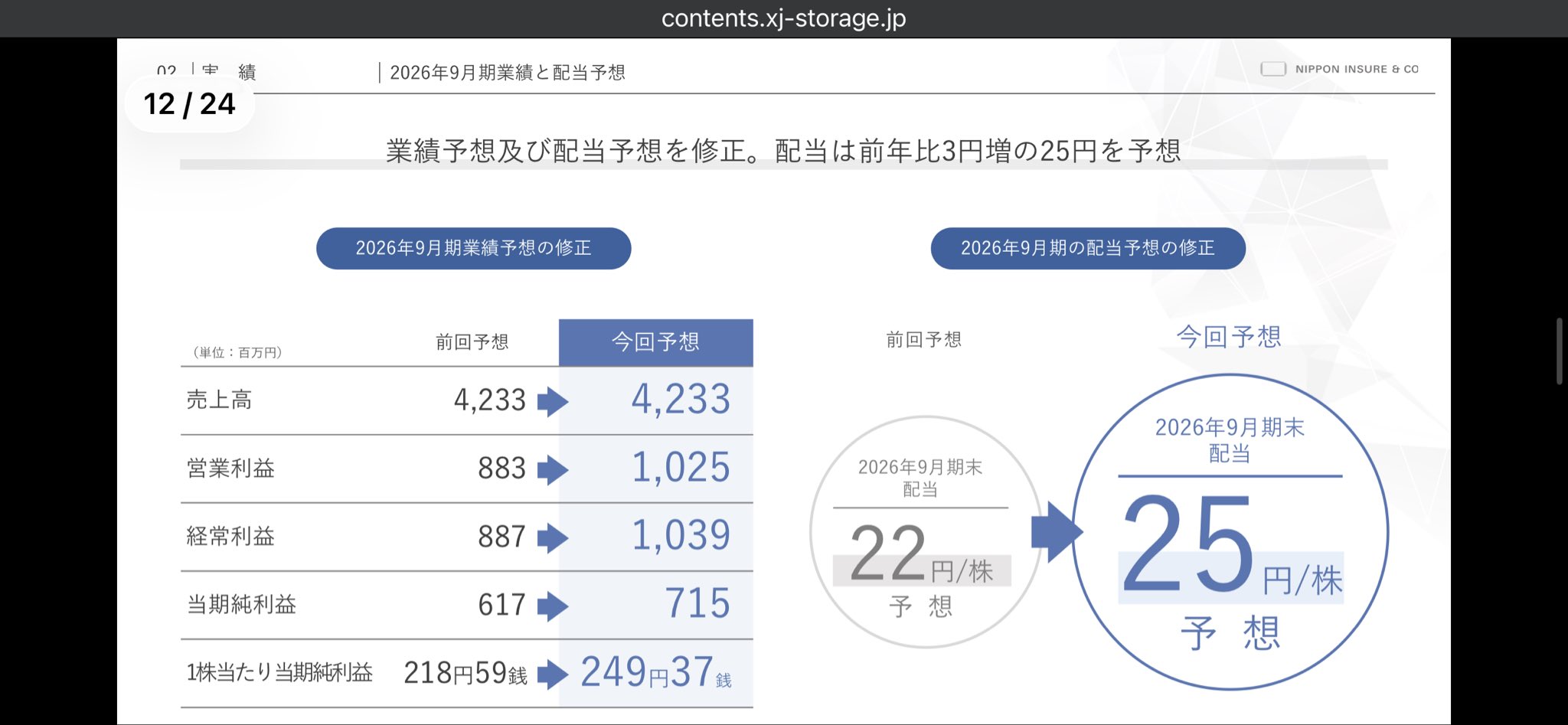Click the (単位：百万円) unit note
The width and height of the screenshot is (1568, 725).
click(237, 352)
